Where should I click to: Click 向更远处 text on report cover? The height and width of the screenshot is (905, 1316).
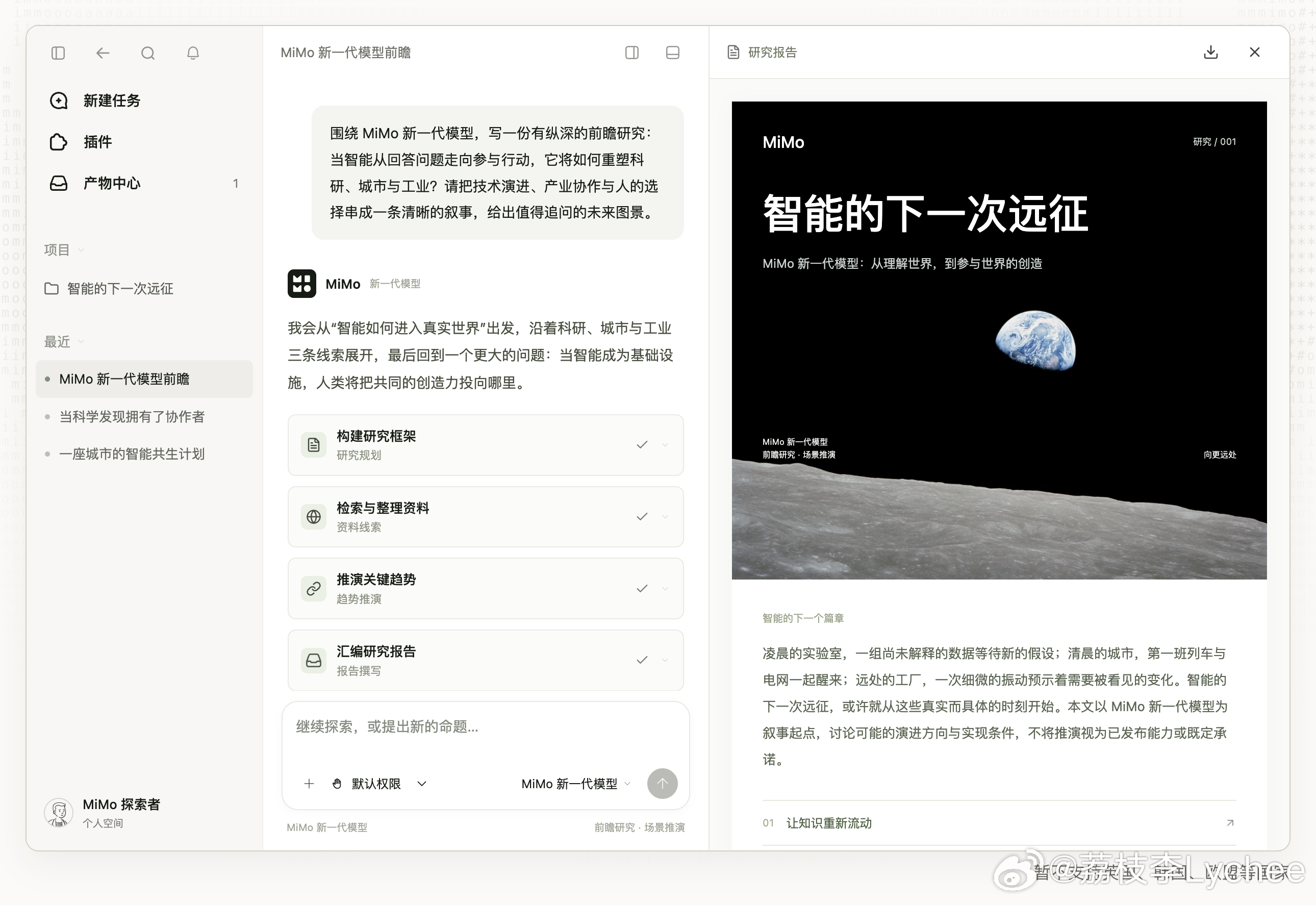click(1220, 455)
